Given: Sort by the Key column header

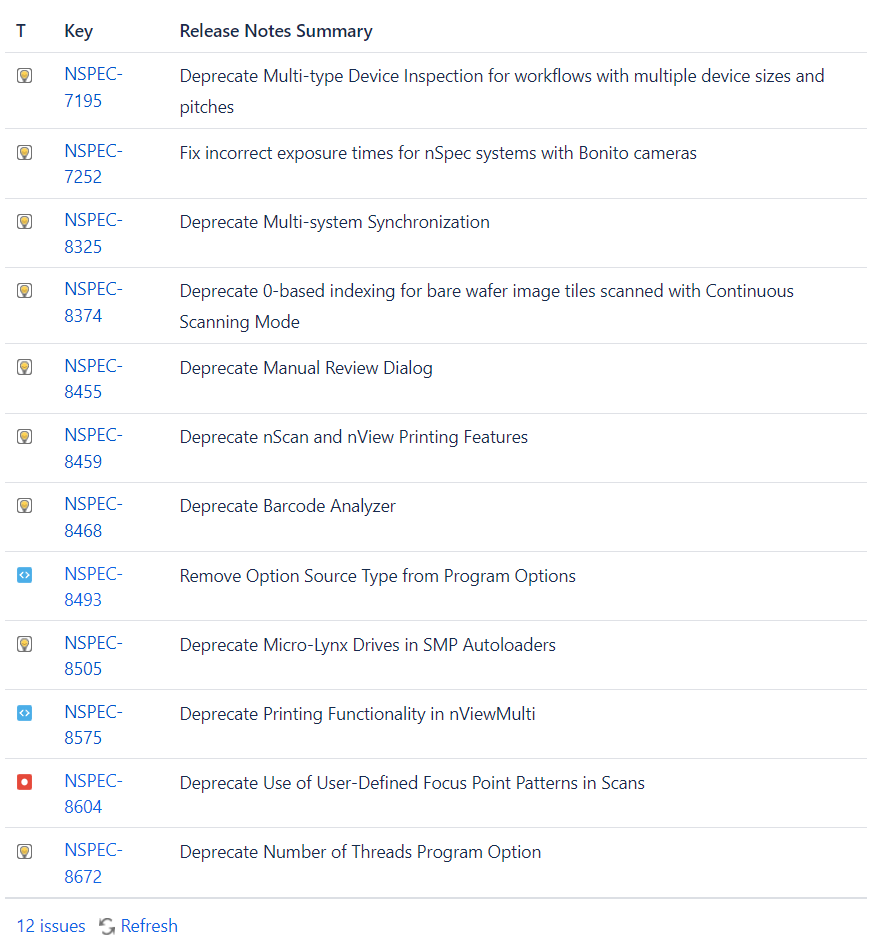Looking at the screenshot, I should coord(78,31).
